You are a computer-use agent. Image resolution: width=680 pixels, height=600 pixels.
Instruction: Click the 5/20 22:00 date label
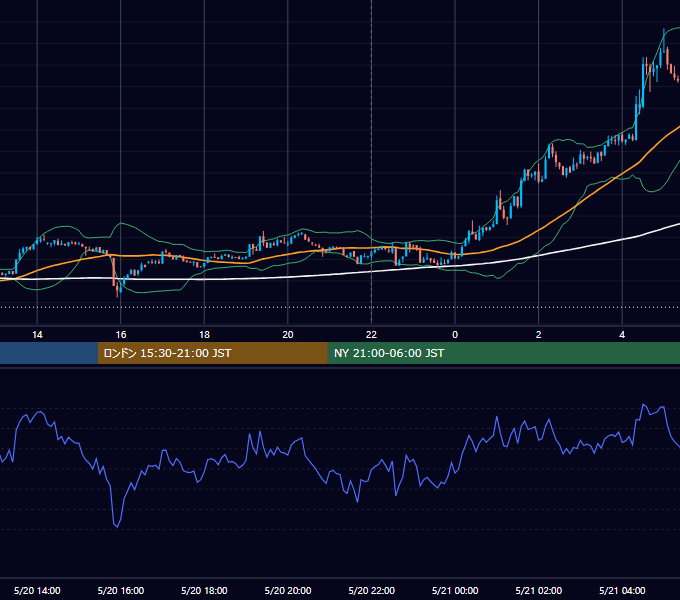coord(372,590)
